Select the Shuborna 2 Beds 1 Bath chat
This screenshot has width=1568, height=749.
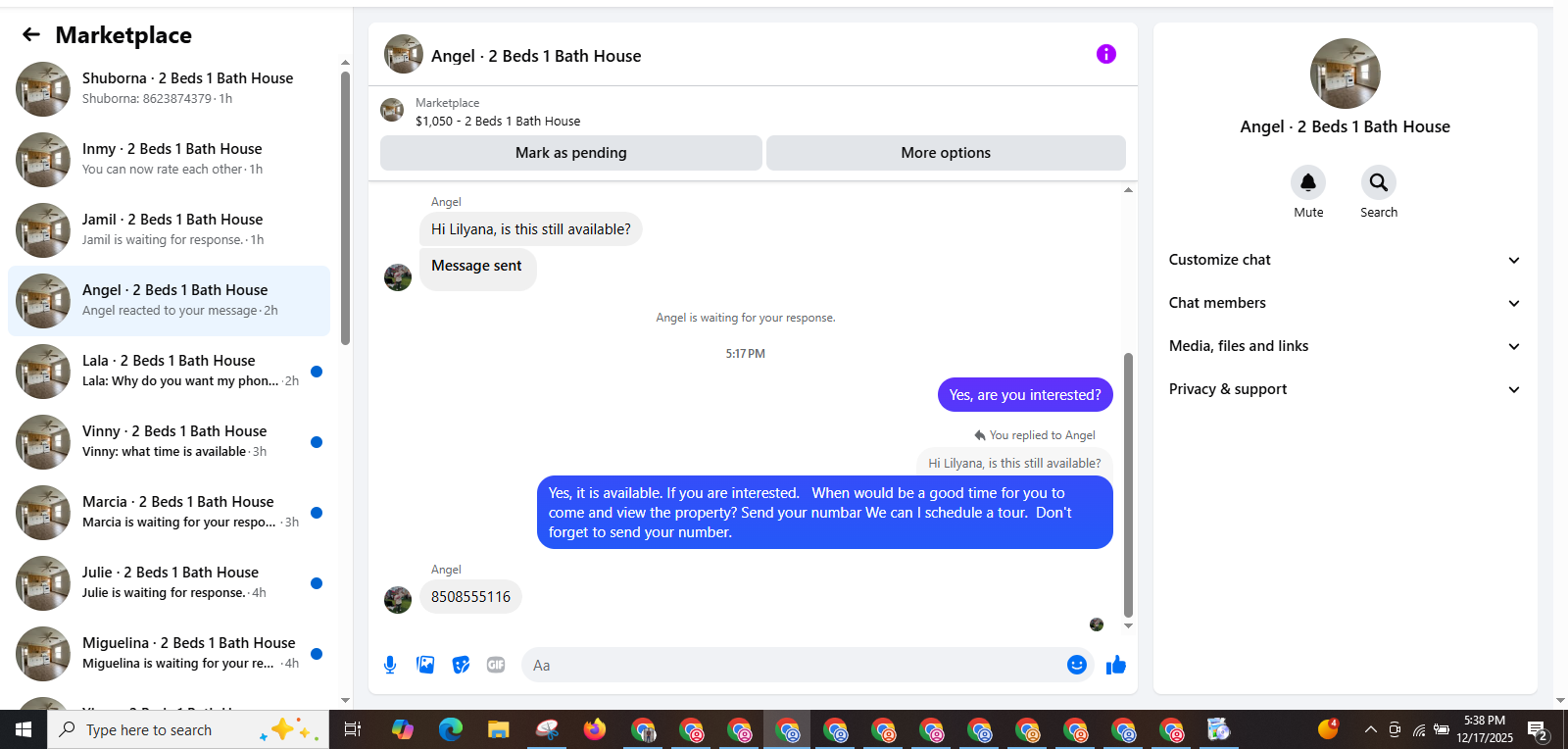pyautogui.click(x=169, y=89)
